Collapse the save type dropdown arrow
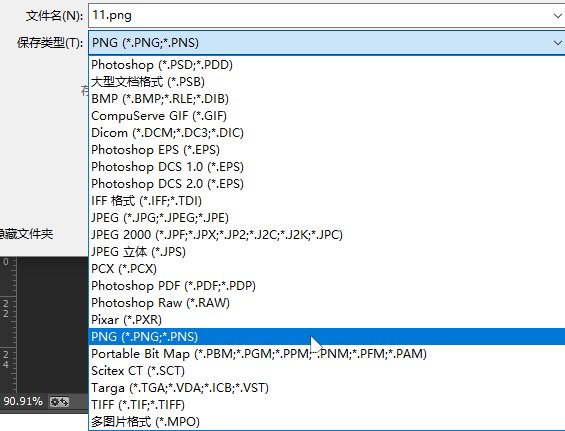Viewport: 565px width, 431px height. 557,43
